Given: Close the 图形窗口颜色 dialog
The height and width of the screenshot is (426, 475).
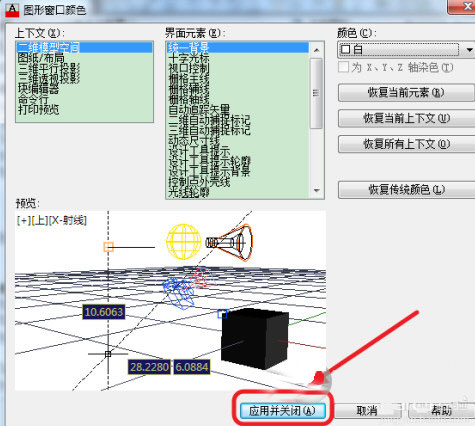Looking at the screenshot, I should (463, 7).
